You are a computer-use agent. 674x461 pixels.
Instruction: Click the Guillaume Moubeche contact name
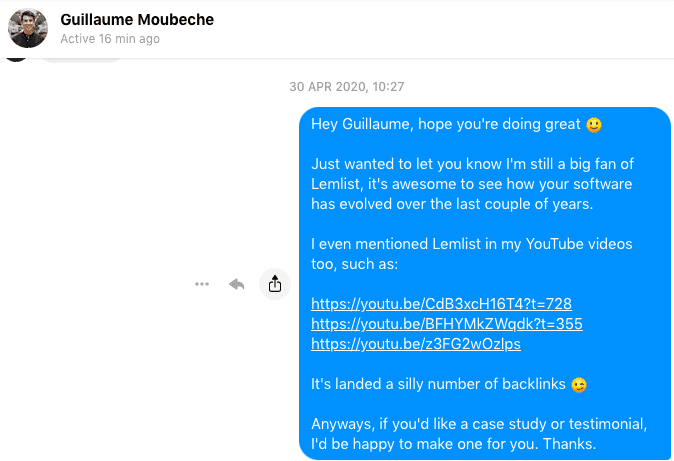137,19
